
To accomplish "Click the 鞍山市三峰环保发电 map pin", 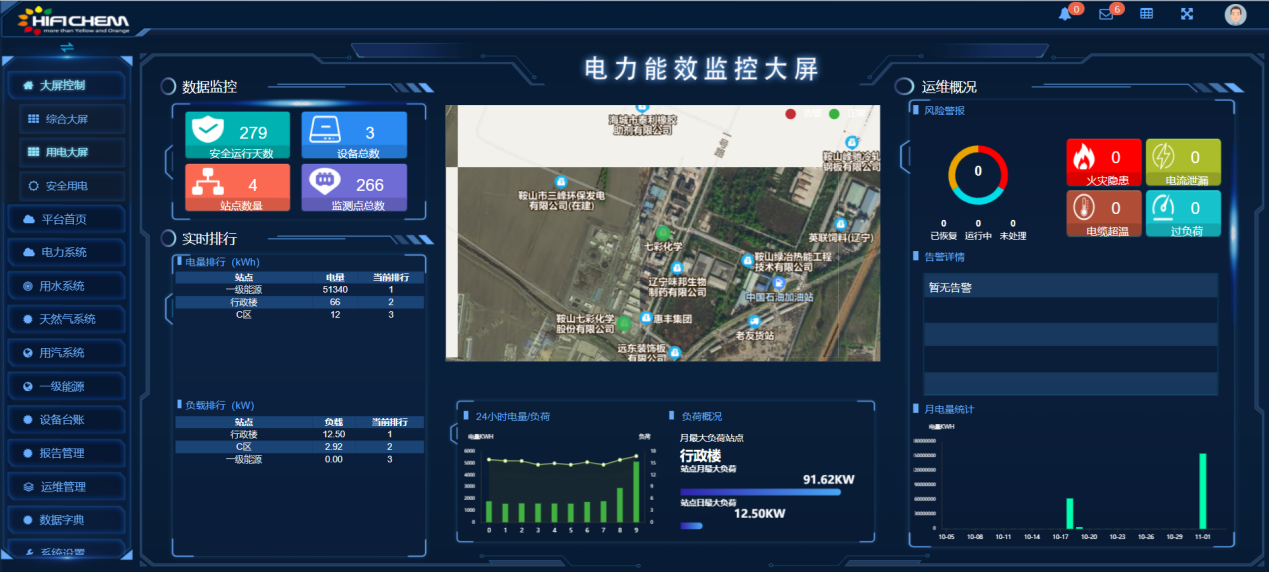I will click(x=560, y=182).
